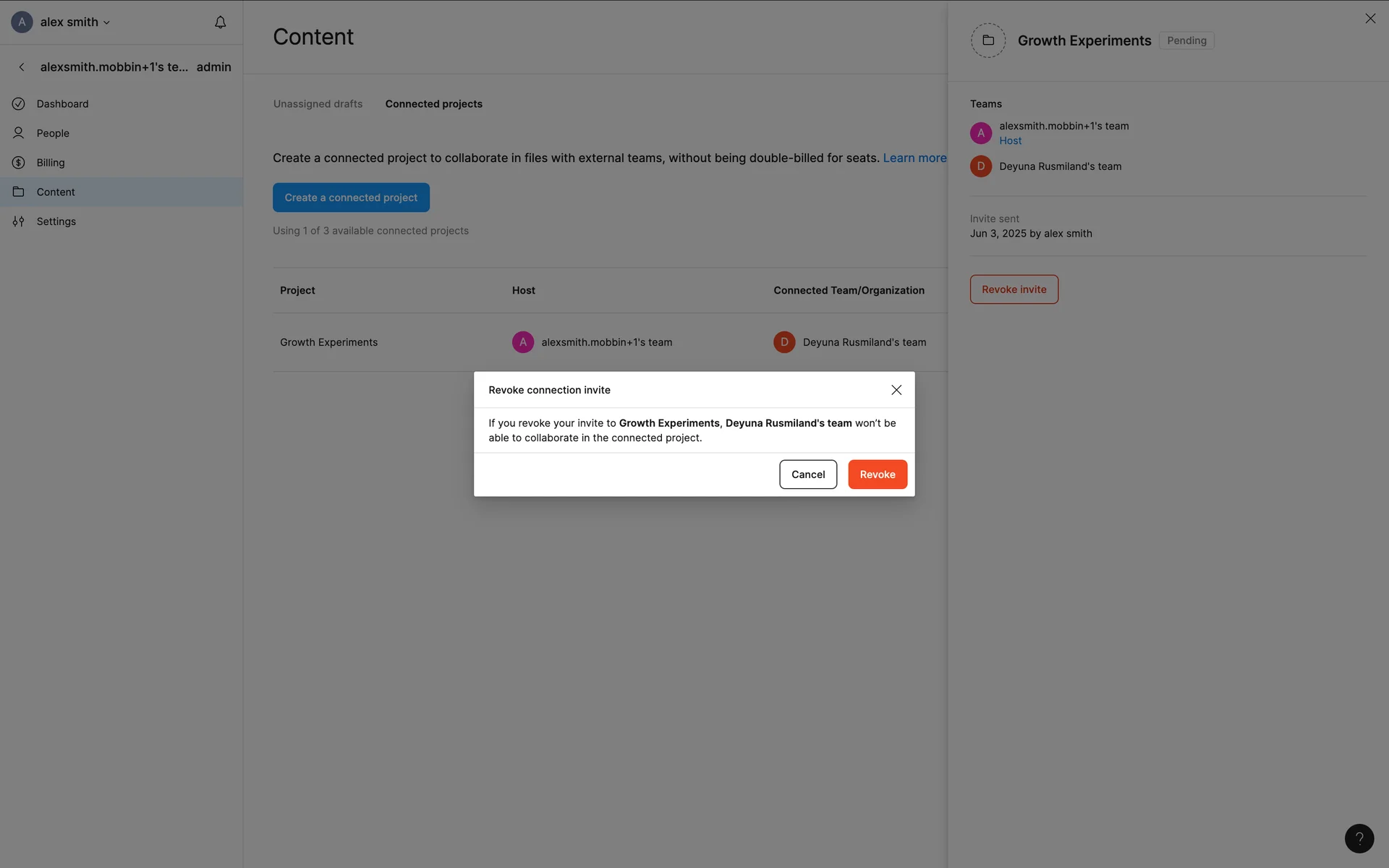
Task: Open Dashboard from the sidebar
Action: (62, 103)
